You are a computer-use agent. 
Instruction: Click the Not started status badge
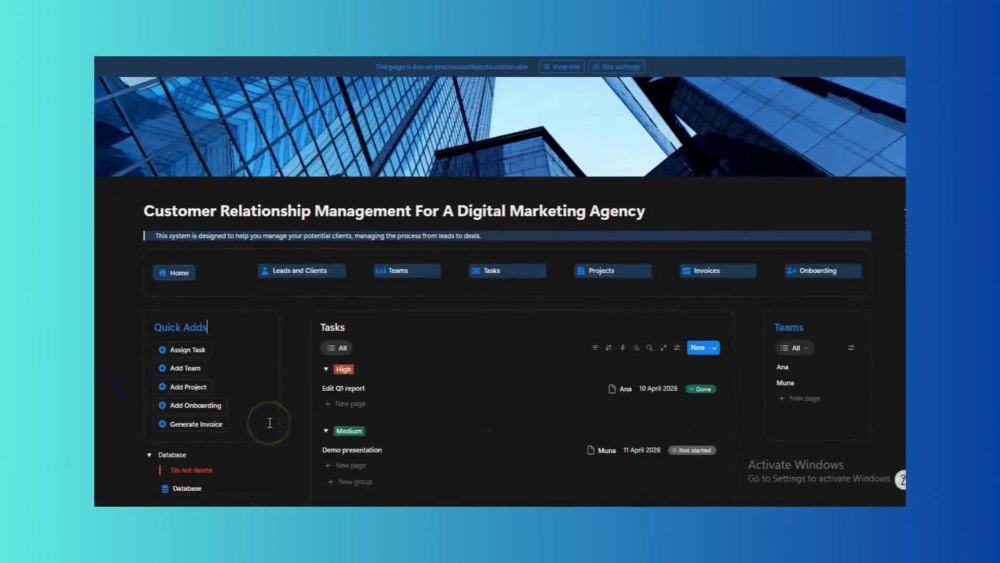pyautogui.click(x=692, y=450)
